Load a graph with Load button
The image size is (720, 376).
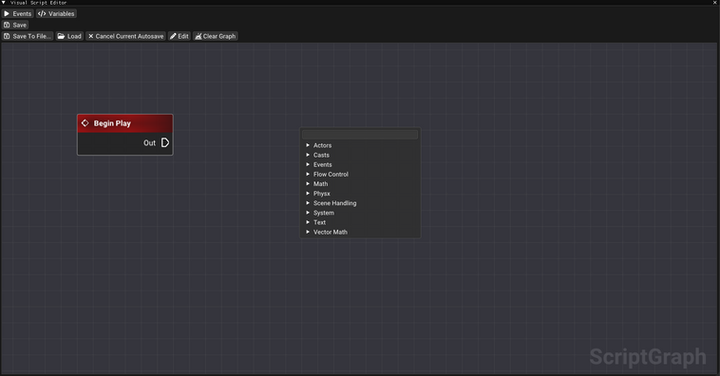(x=70, y=36)
